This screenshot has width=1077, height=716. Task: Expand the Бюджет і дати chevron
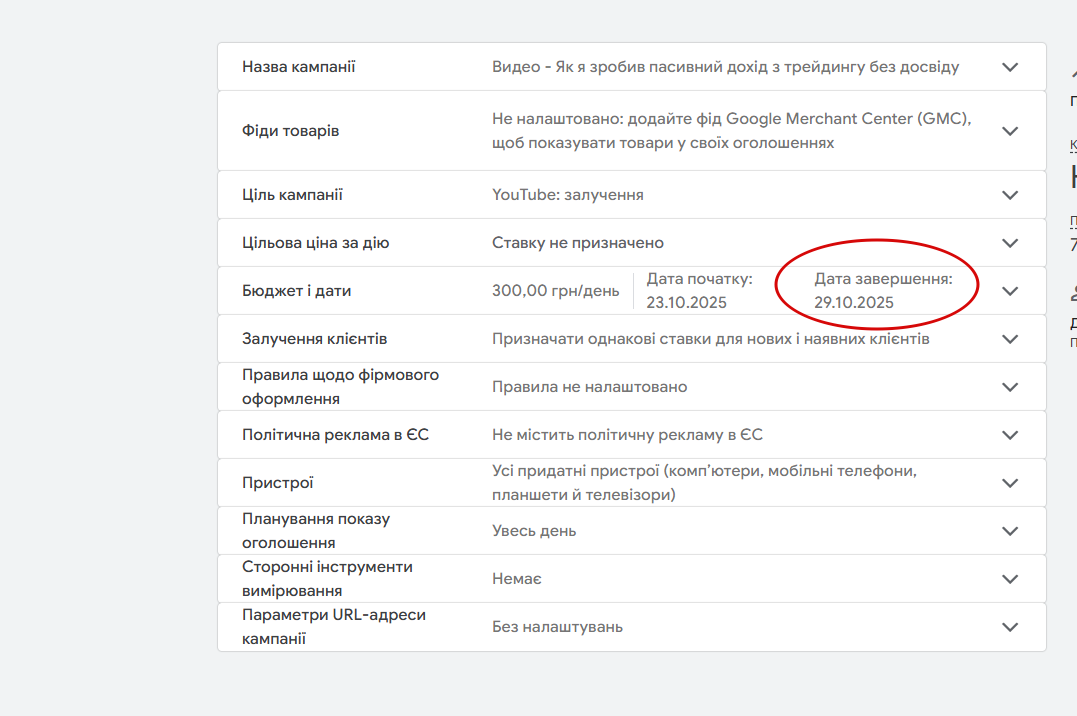pyautogui.click(x=1010, y=291)
